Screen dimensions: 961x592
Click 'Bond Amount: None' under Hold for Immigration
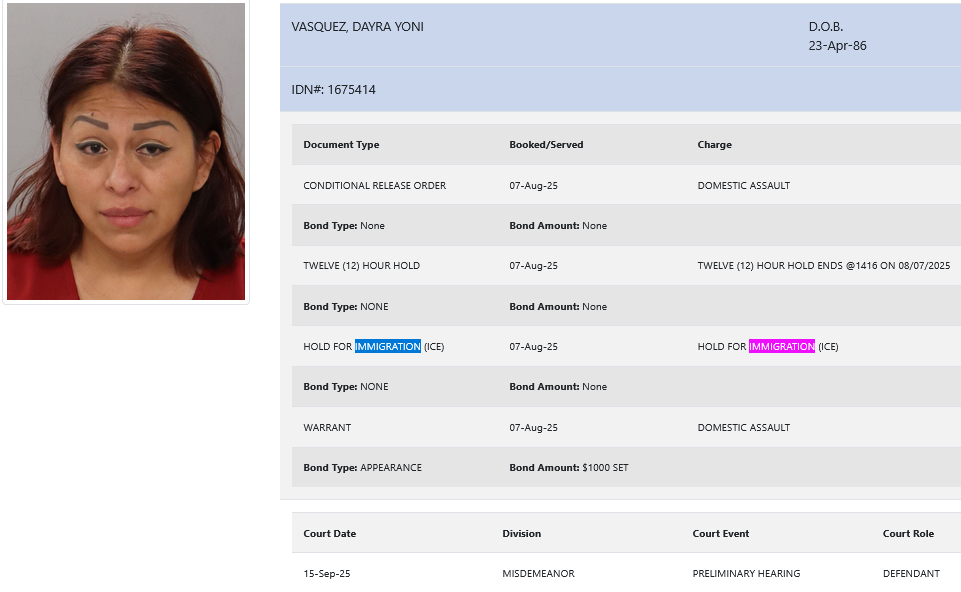click(558, 387)
